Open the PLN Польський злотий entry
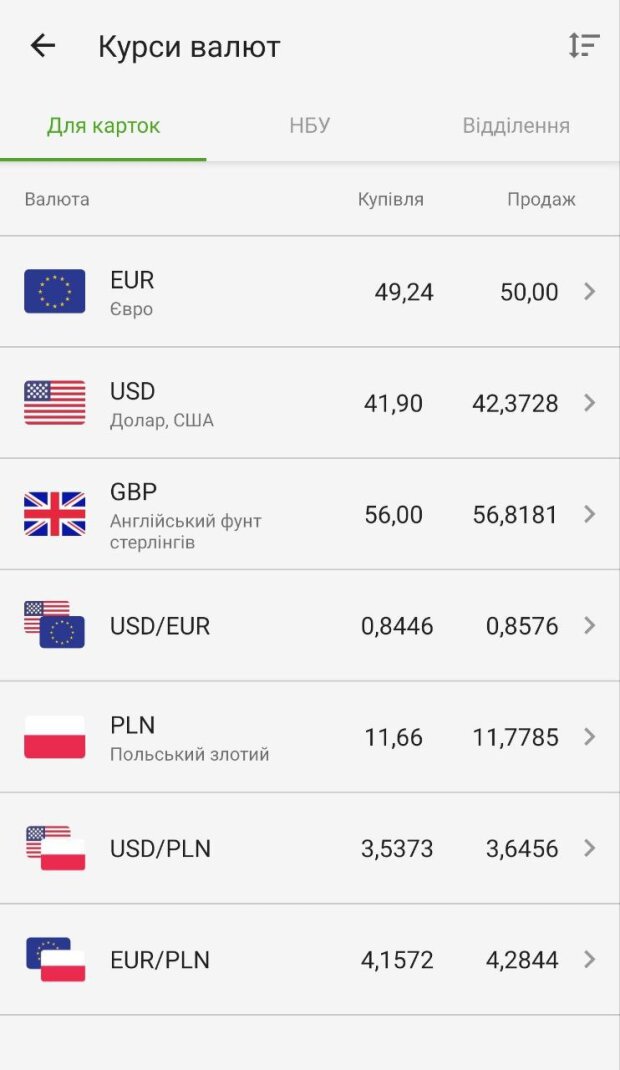The image size is (620, 1070). pos(189,738)
